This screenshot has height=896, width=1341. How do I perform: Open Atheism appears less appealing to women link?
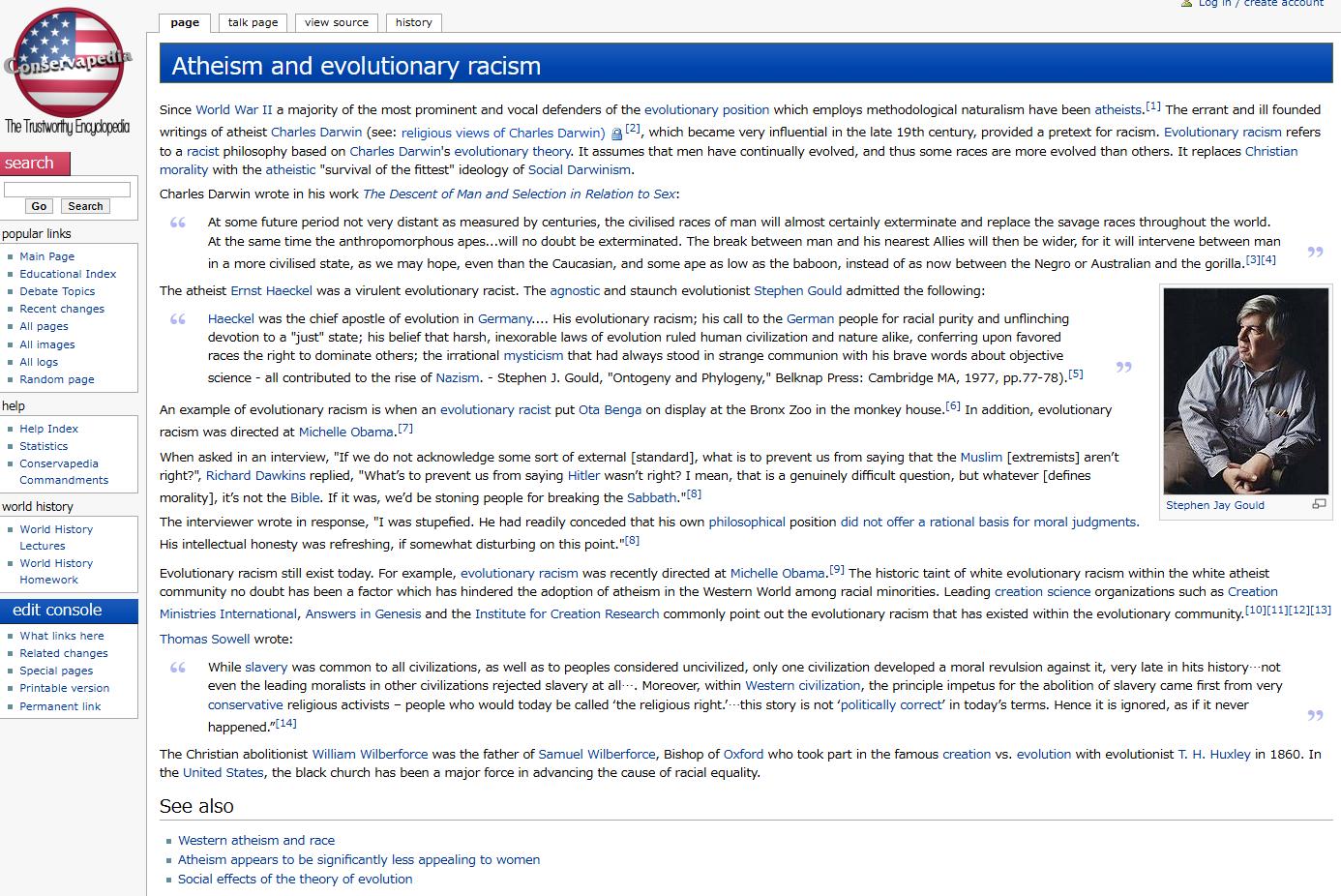(359, 860)
